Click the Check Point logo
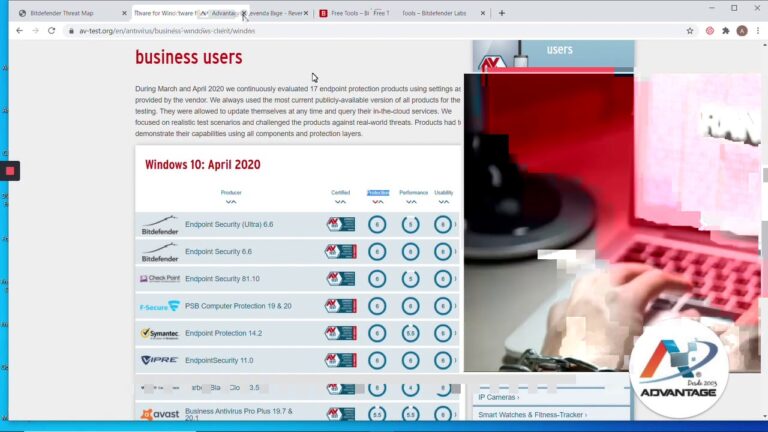768x432 pixels. click(160, 279)
